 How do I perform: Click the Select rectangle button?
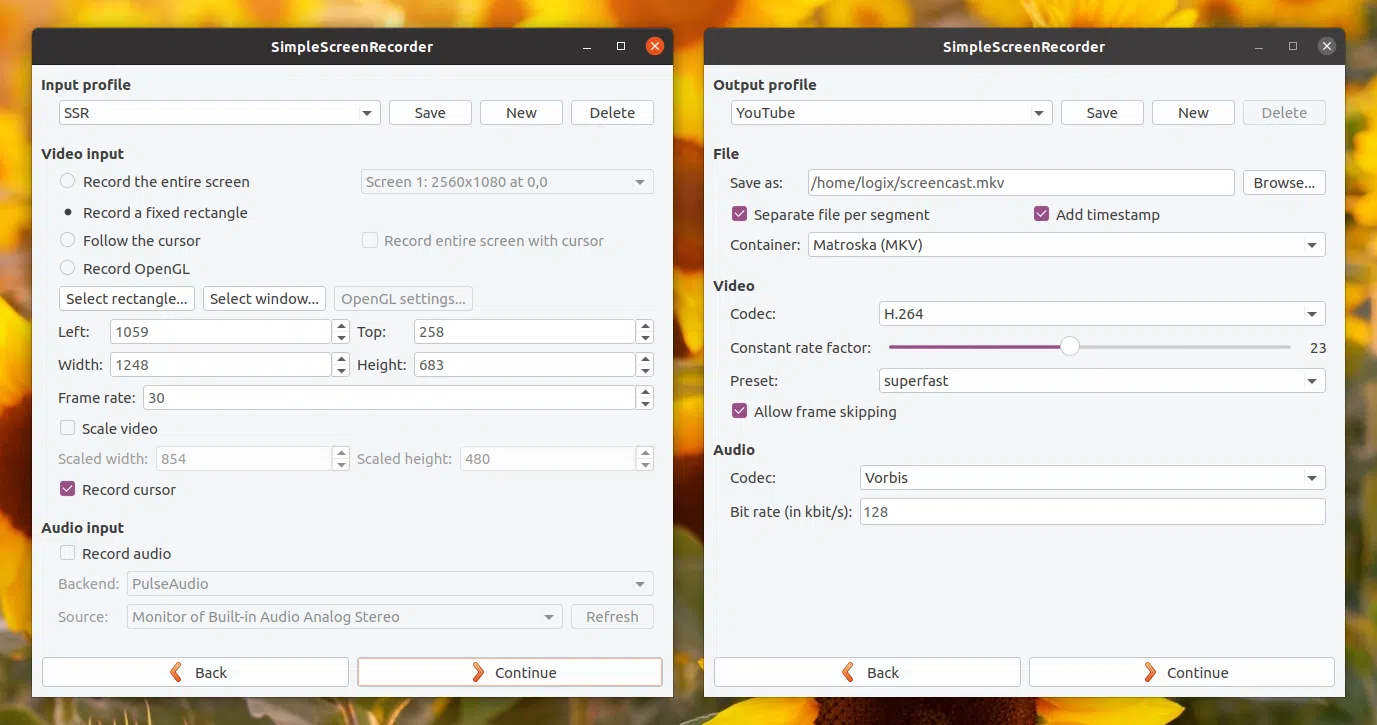pos(126,298)
